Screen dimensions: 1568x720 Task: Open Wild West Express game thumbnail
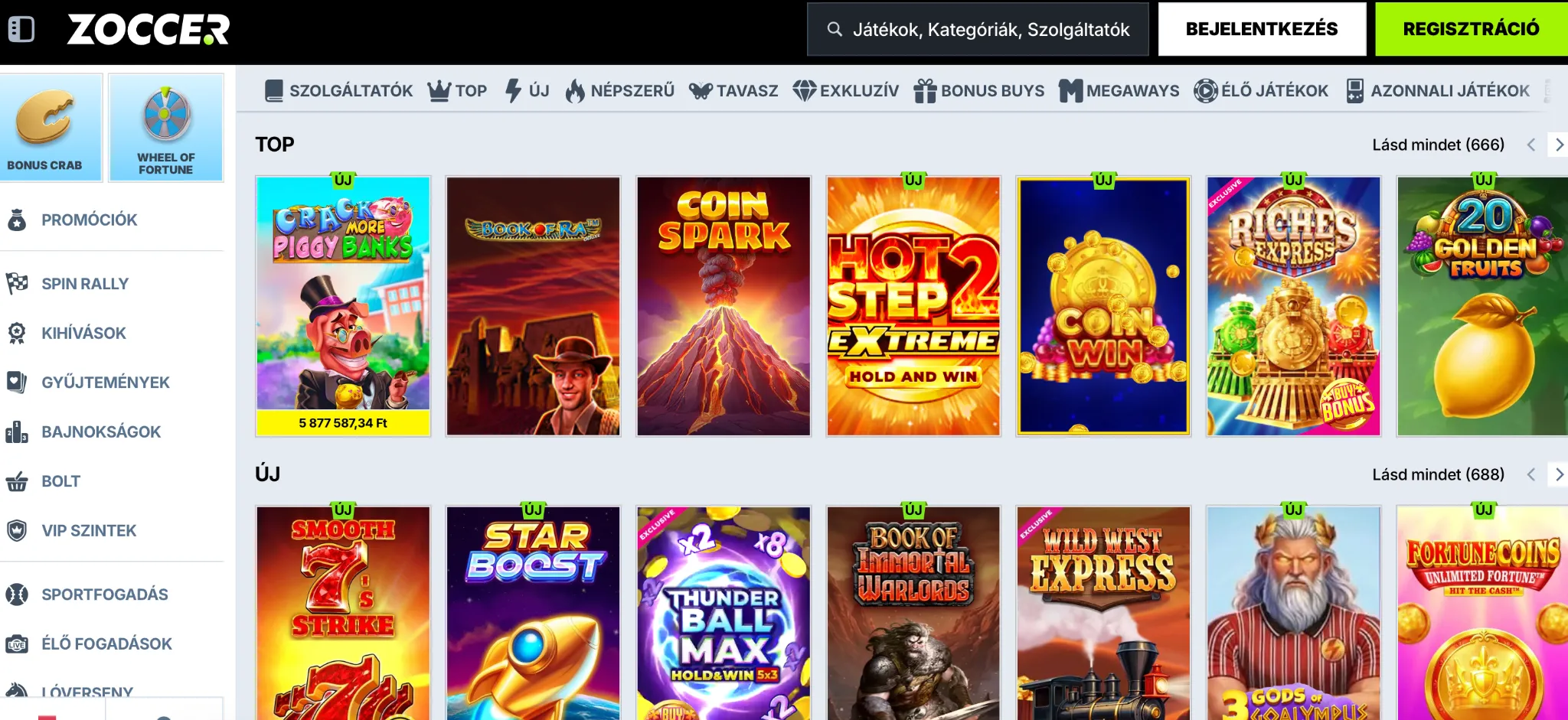[x=1103, y=613]
